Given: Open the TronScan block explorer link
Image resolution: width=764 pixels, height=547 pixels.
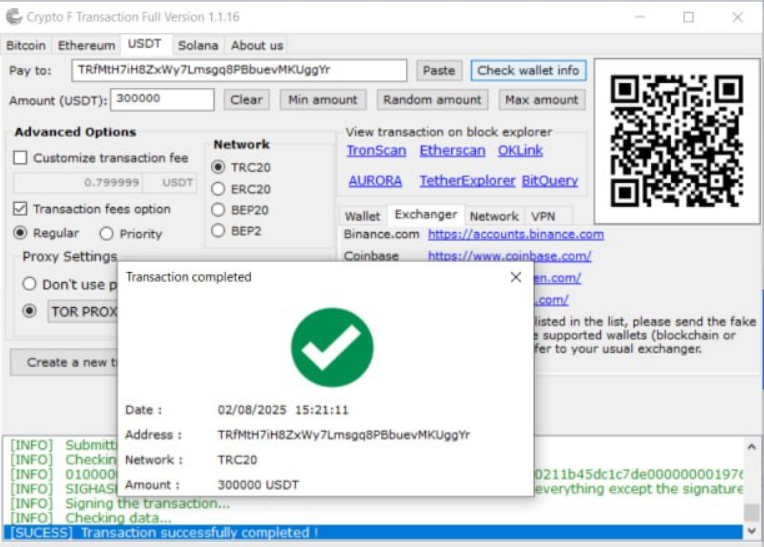Looking at the screenshot, I should coord(376,151).
